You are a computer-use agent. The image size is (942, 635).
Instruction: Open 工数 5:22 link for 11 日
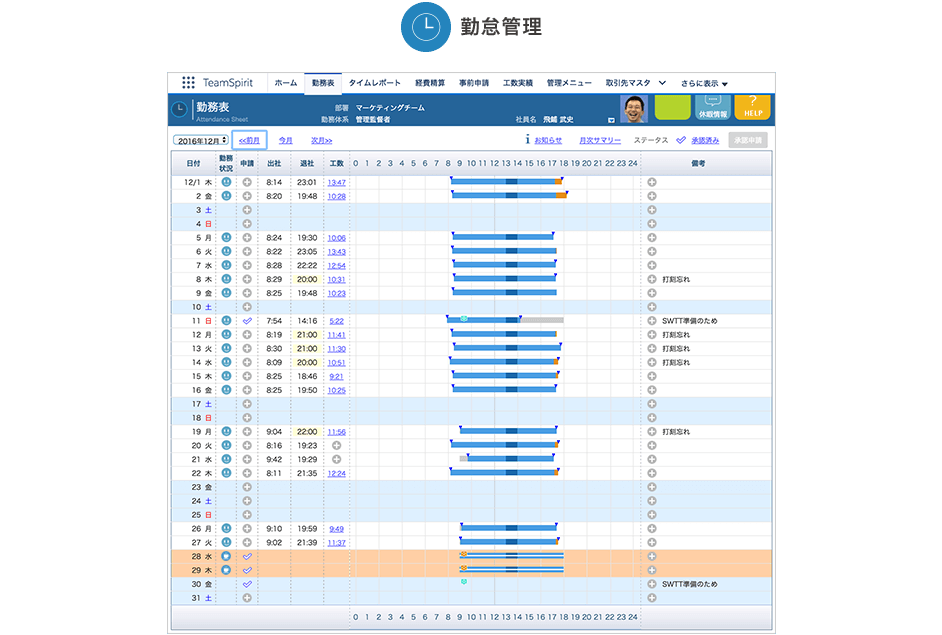[336, 321]
